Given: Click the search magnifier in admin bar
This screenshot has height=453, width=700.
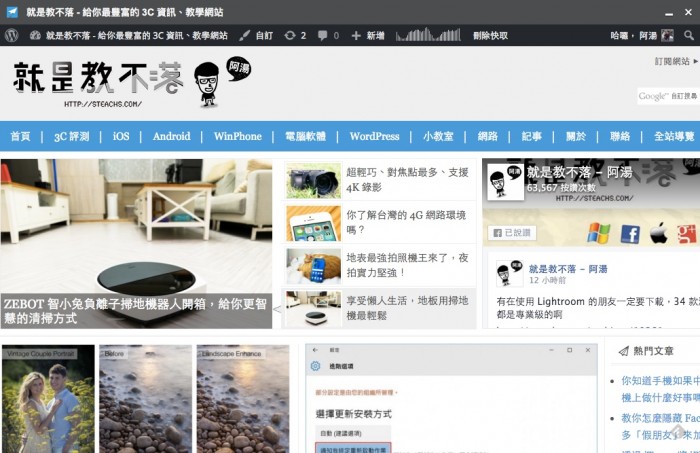Looking at the screenshot, I should [689, 35].
